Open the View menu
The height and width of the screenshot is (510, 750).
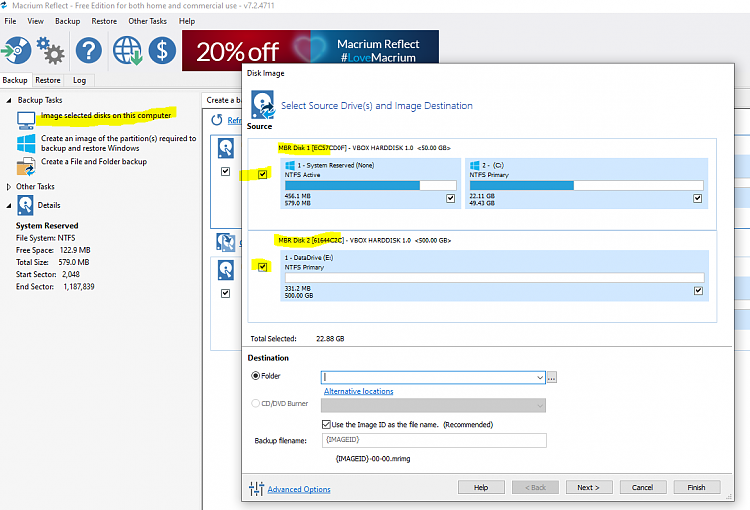[x=35, y=21]
